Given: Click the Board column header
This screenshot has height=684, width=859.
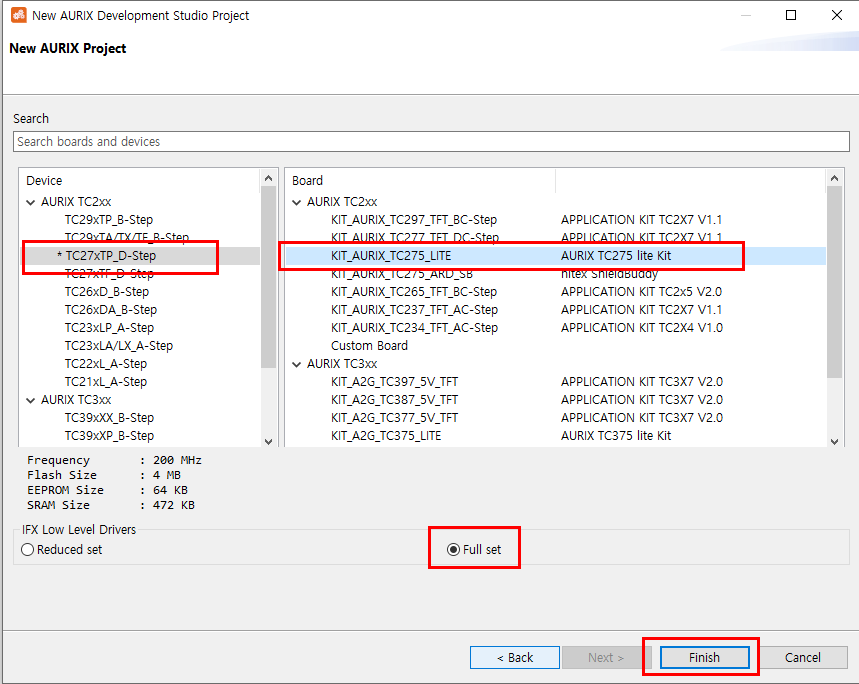Looking at the screenshot, I should (x=307, y=181).
